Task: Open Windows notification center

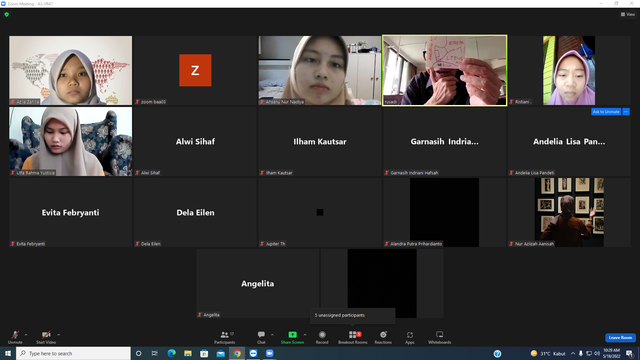Action: coord(629,353)
